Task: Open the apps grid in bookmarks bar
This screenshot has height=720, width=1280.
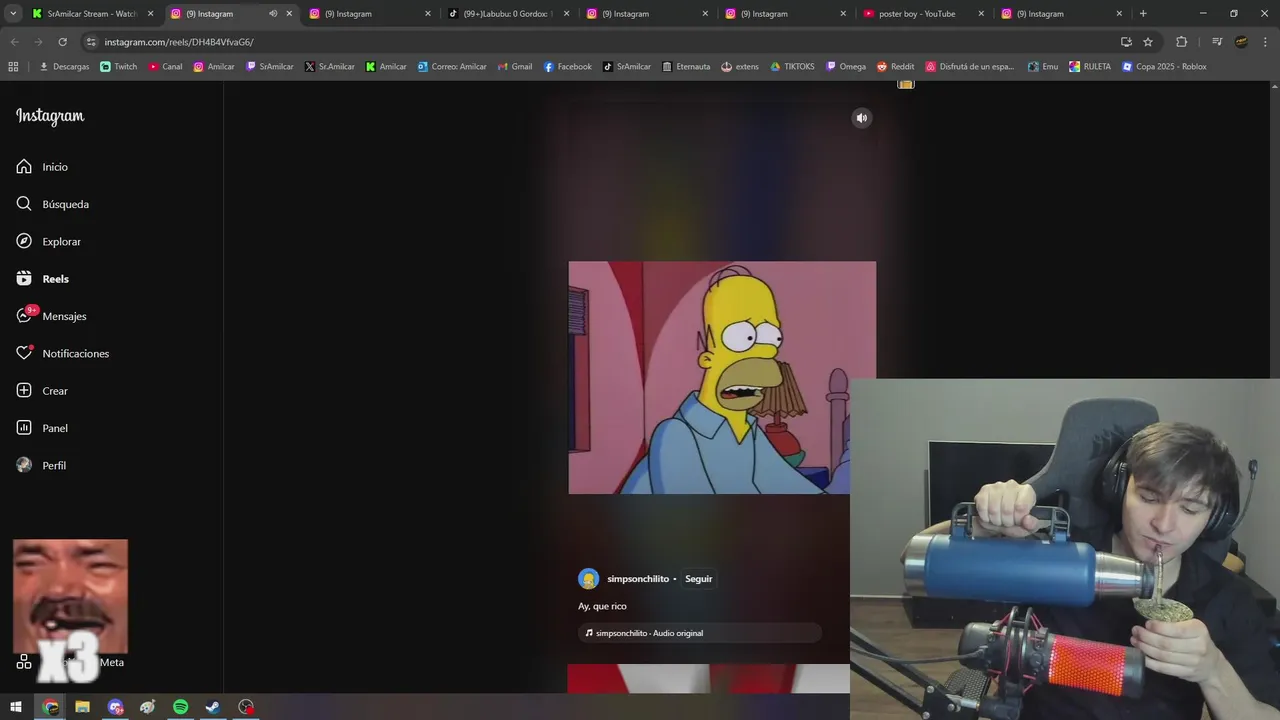Action: click(x=13, y=67)
